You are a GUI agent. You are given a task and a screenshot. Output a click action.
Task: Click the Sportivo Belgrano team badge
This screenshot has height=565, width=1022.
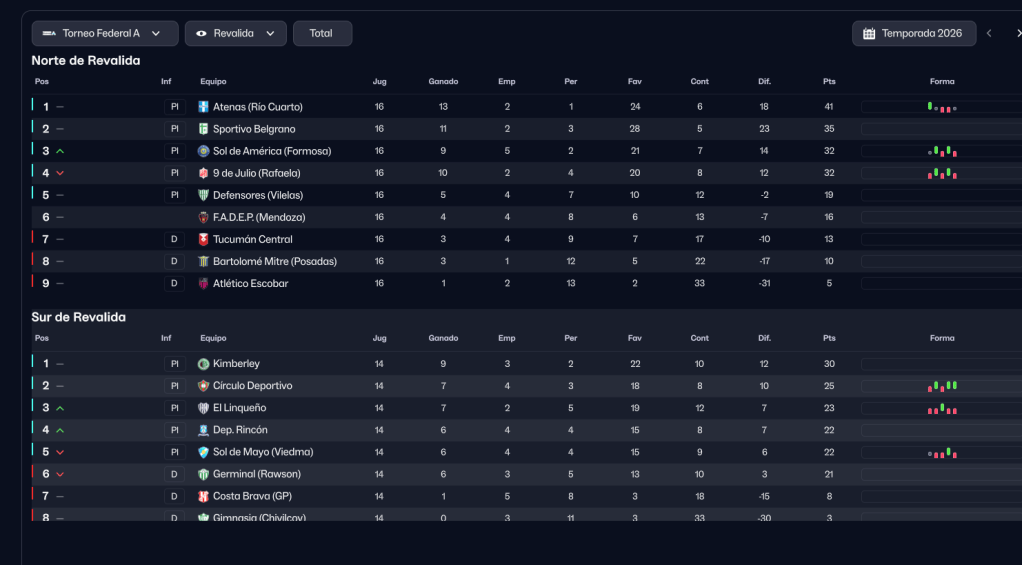click(x=204, y=129)
